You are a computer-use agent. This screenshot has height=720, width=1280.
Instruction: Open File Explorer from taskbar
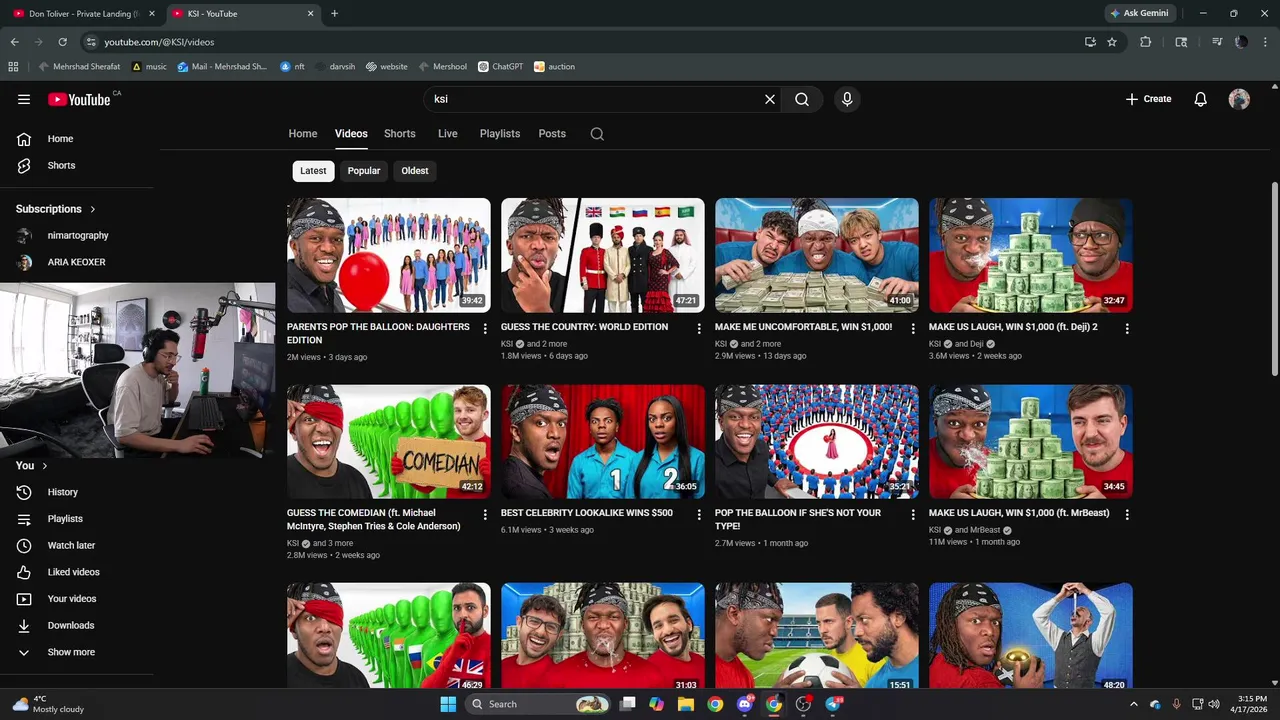(686, 704)
